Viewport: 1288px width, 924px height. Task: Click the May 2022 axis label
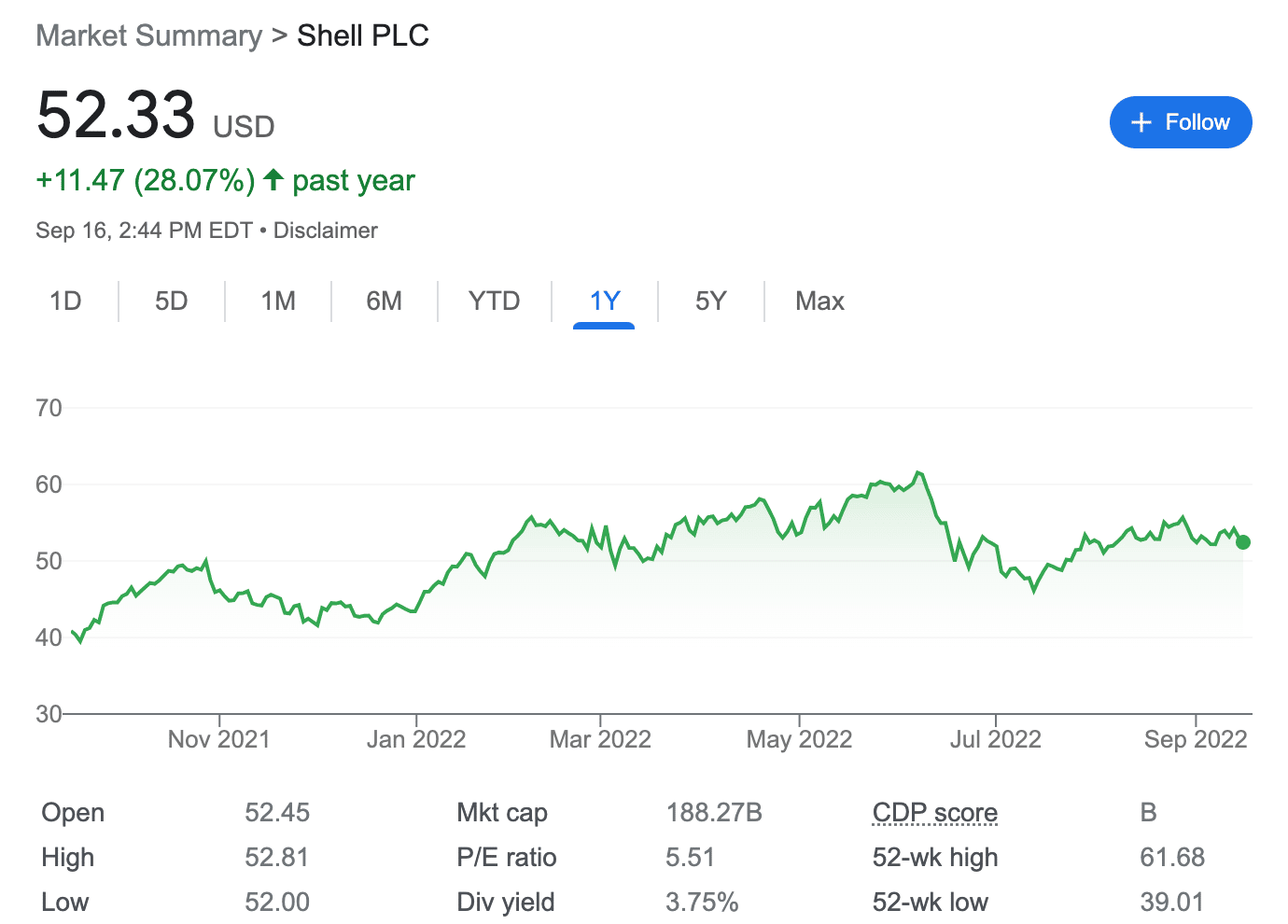pyautogui.click(x=799, y=739)
